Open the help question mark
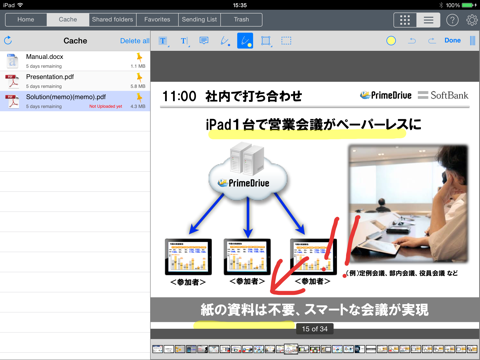This screenshot has height=360, width=480. (452, 20)
